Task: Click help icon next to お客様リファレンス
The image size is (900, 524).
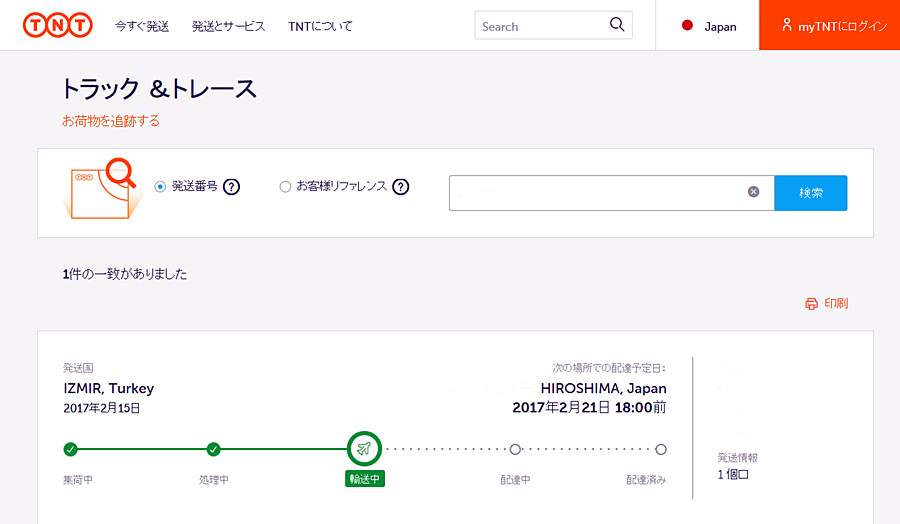Action: pyautogui.click(x=401, y=186)
